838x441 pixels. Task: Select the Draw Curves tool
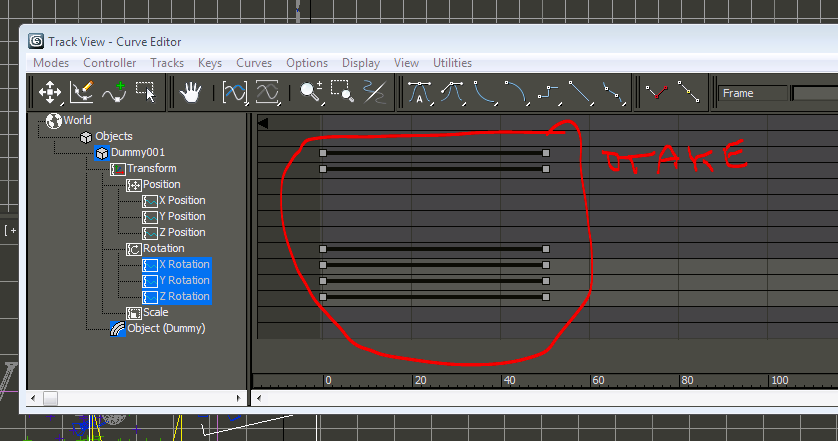pyautogui.click(x=82, y=92)
